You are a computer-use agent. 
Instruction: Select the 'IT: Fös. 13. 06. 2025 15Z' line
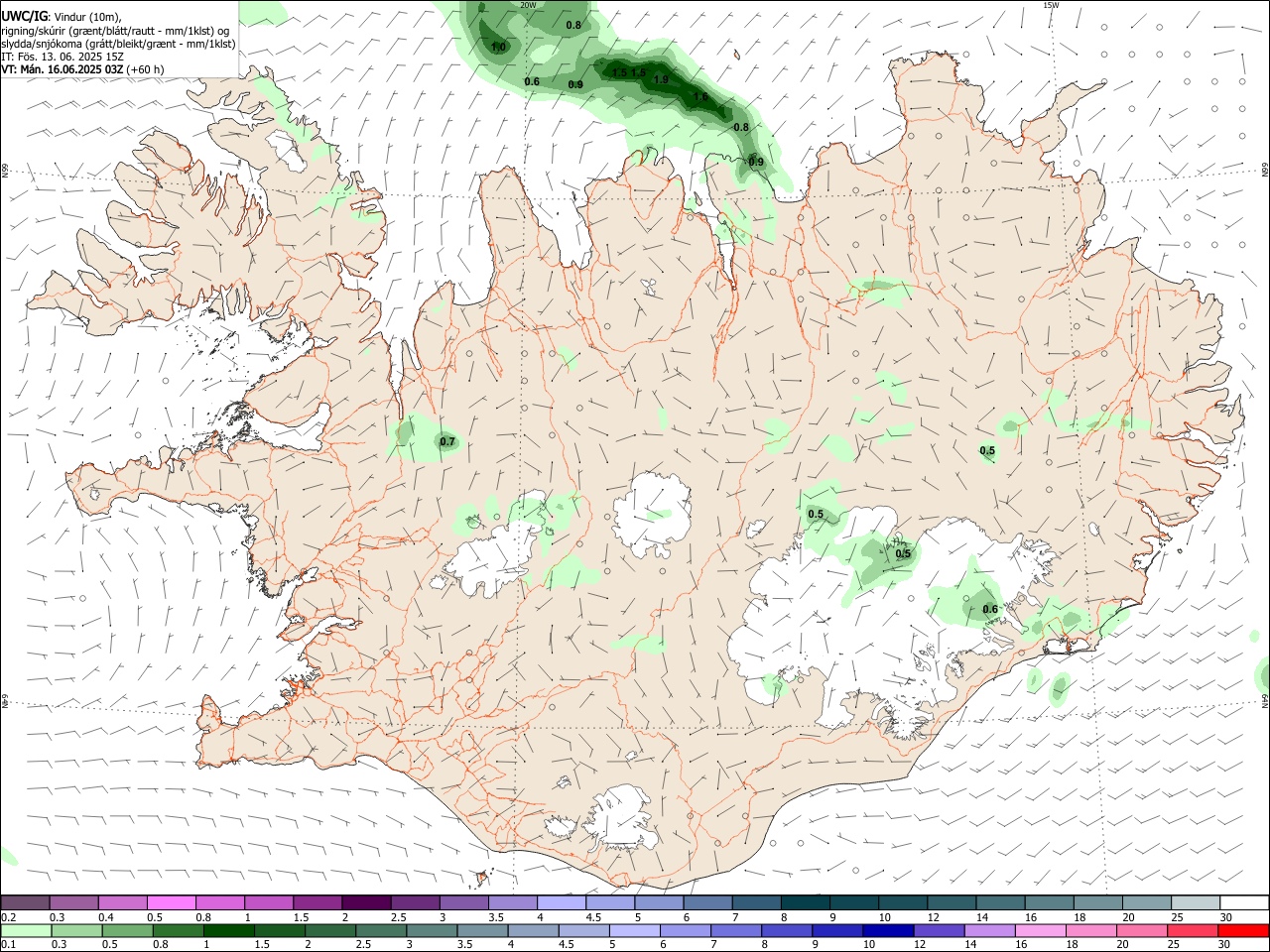(63, 58)
